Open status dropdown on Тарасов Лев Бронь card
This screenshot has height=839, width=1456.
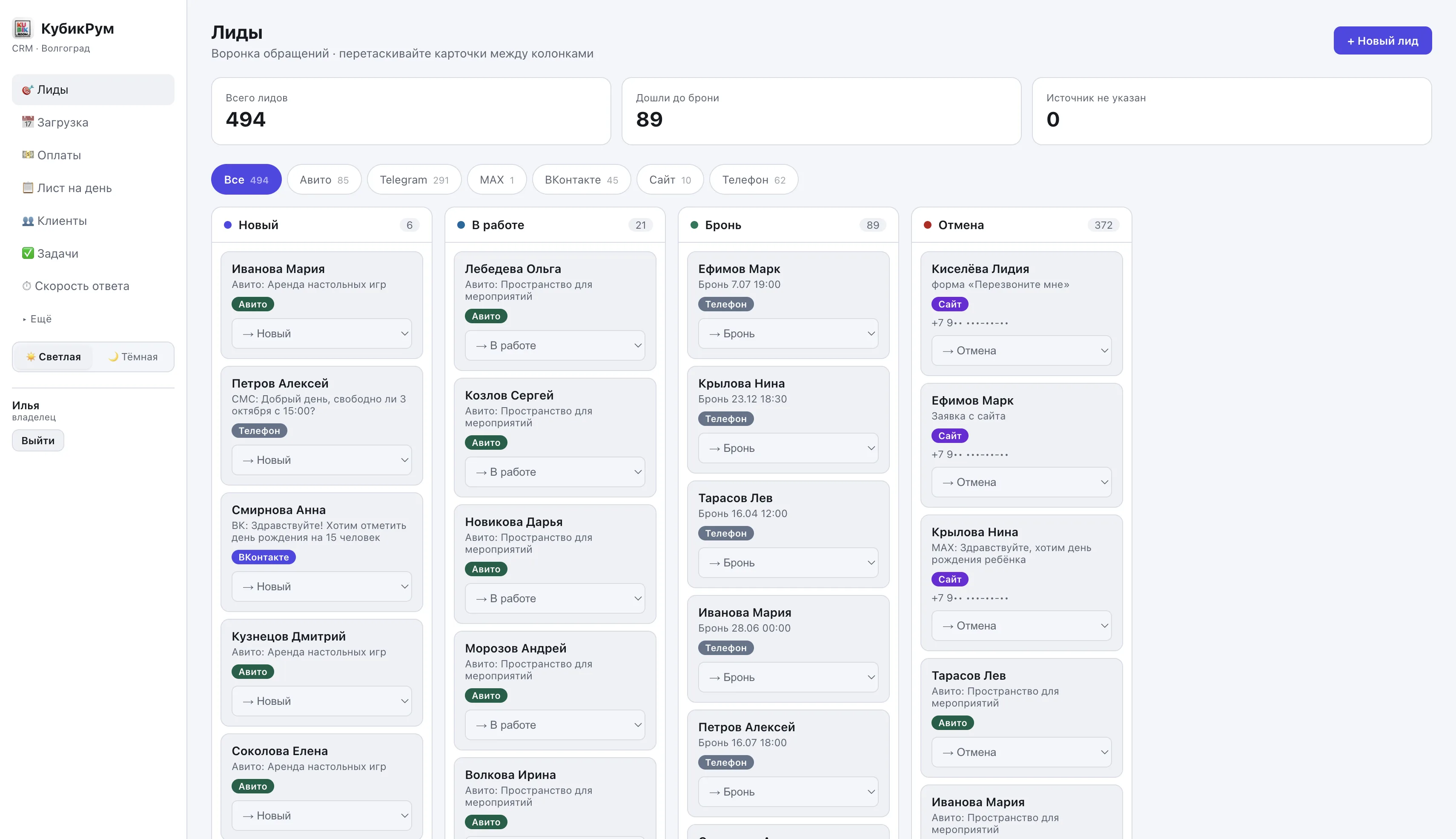(788, 563)
